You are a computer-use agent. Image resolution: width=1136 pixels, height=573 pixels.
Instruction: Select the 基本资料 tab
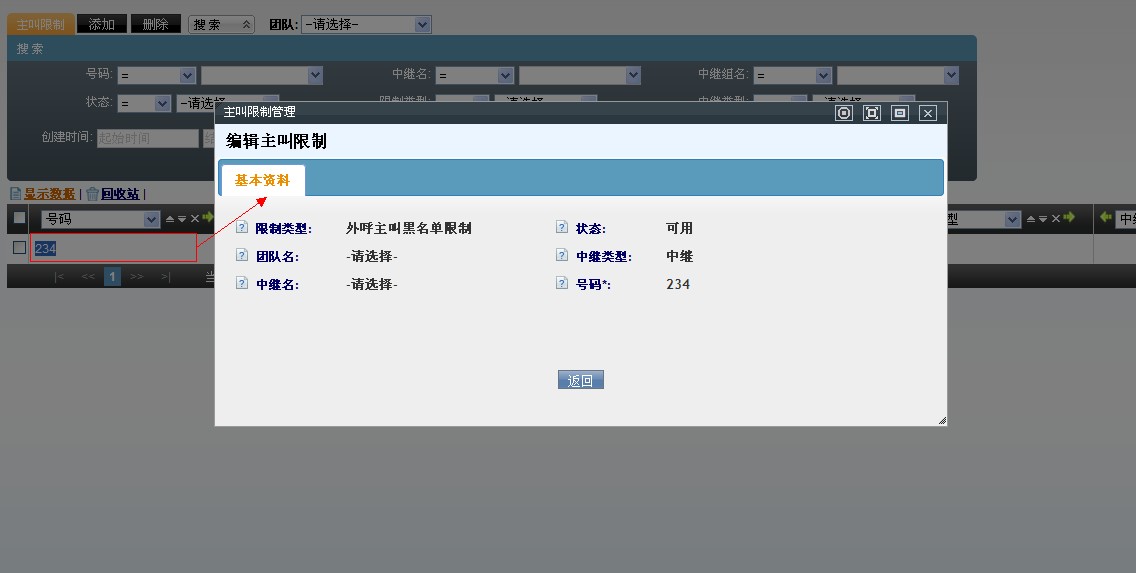(262, 181)
